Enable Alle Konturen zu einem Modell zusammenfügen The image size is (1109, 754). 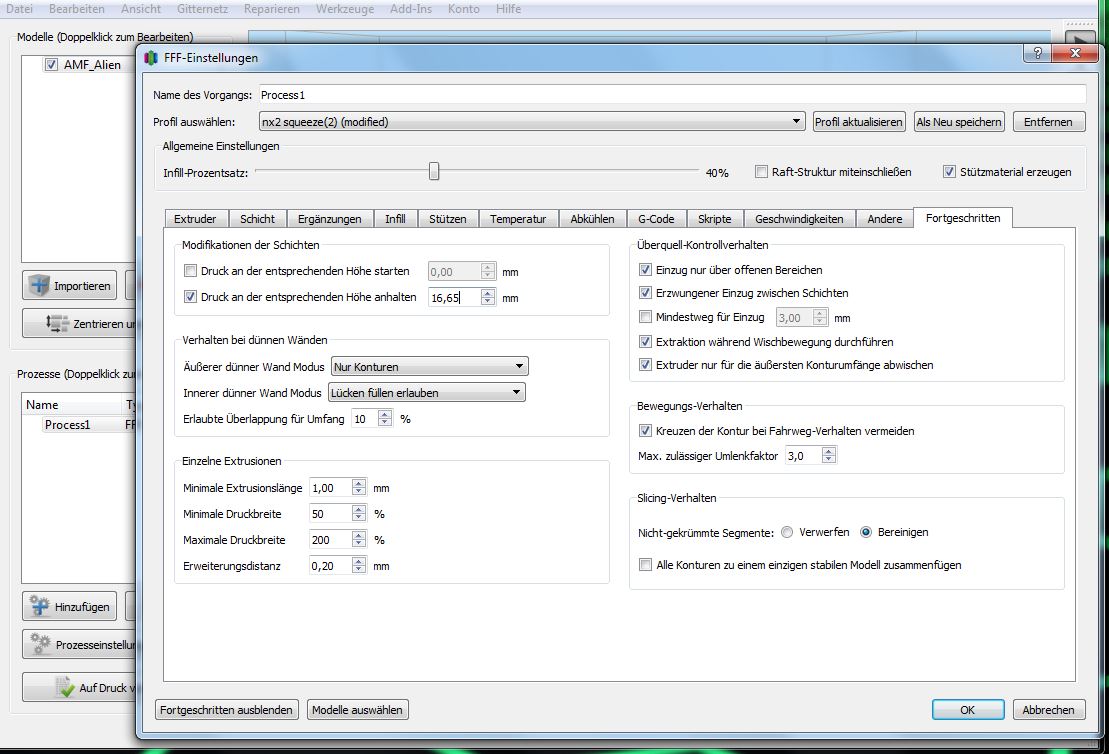[x=645, y=564]
